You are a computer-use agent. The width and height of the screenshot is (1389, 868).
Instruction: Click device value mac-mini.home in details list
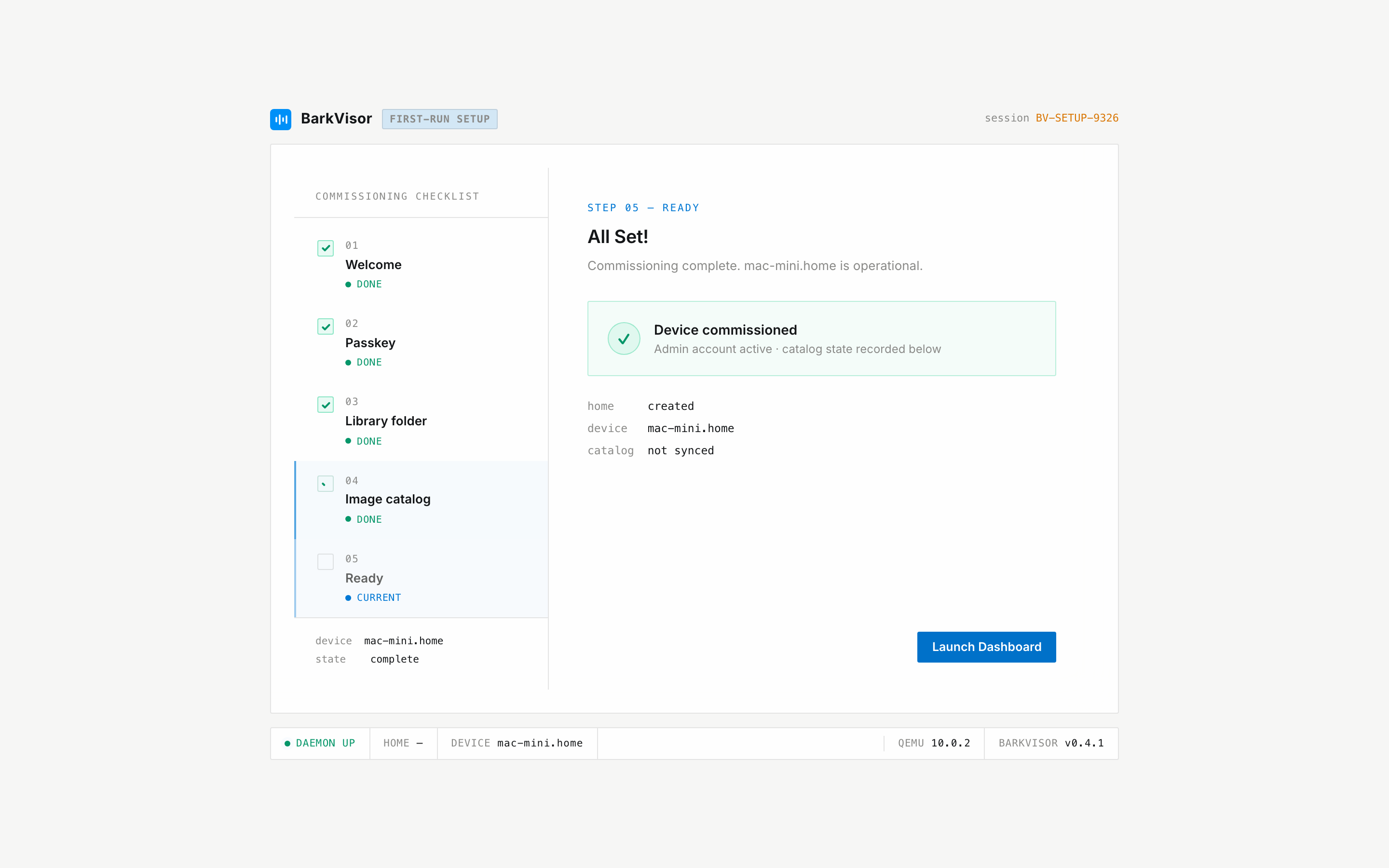pyautogui.click(x=691, y=429)
